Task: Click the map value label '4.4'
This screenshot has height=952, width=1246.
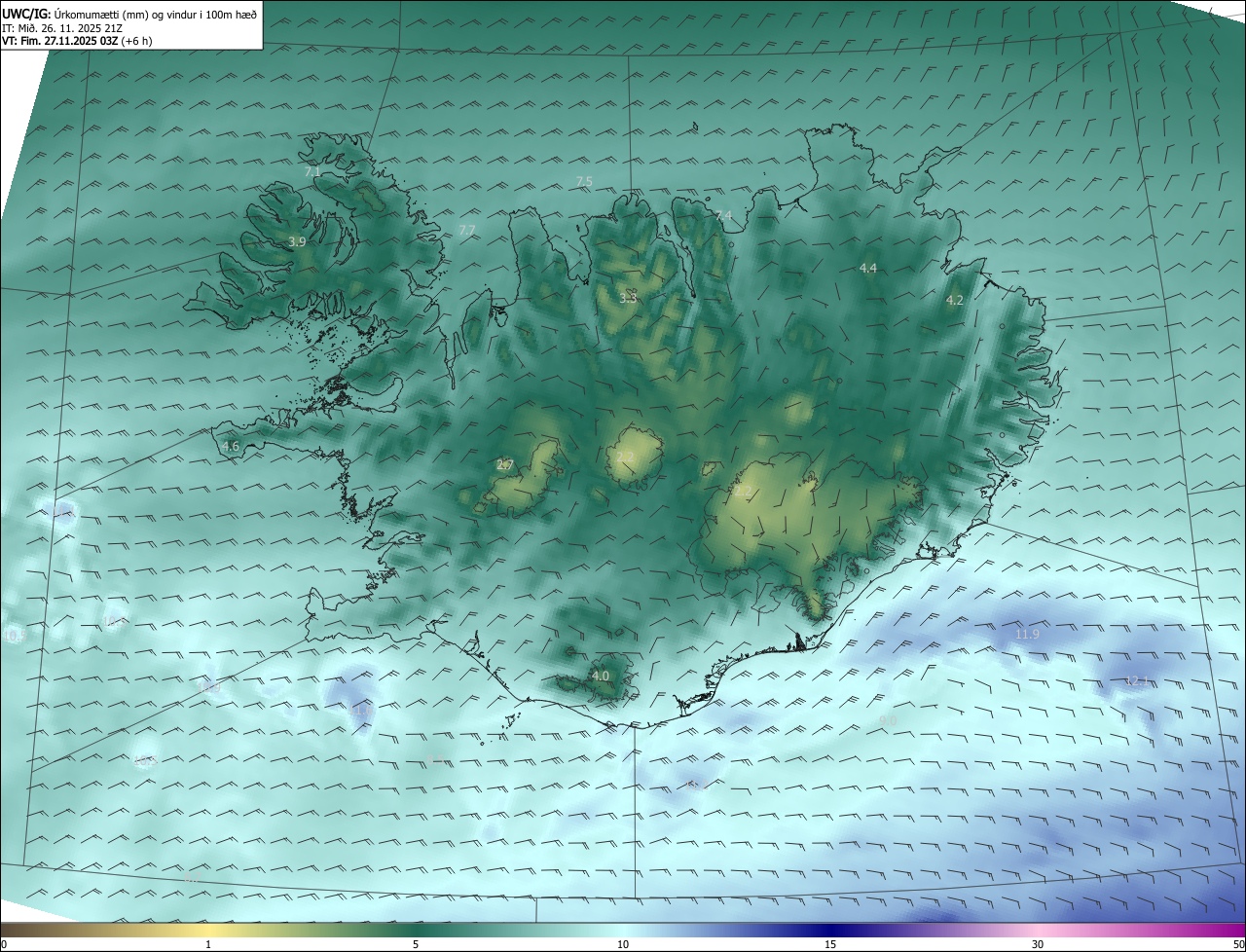Action: pos(868,268)
